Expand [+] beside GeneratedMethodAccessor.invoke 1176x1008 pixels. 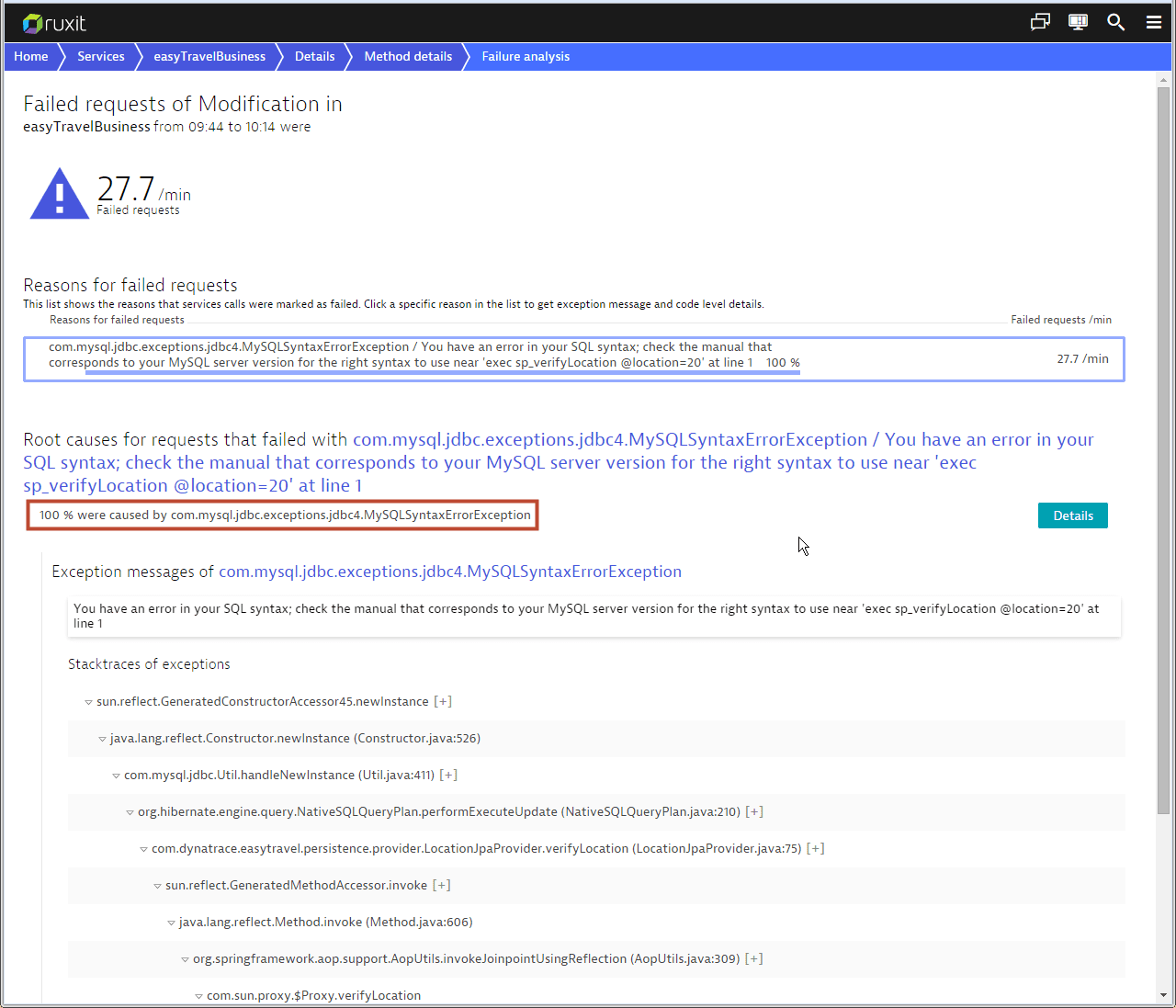(x=442, y=885)
